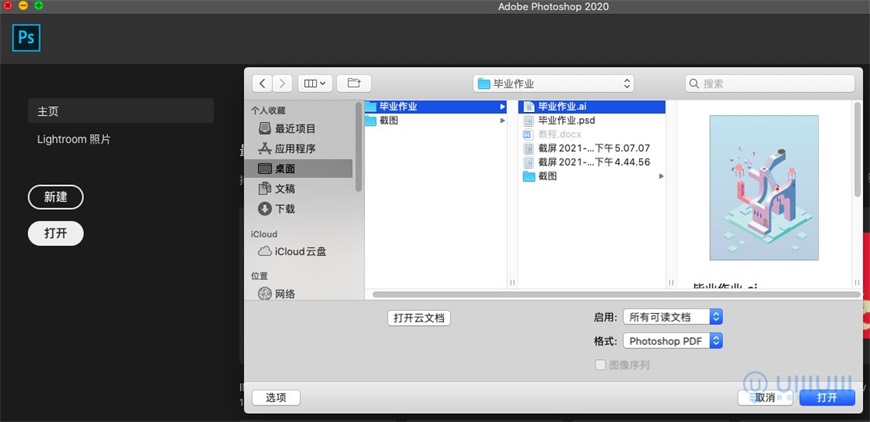This screenshot has width=870, height=422.
Task: Open the Format Photoshop PDF dropdown
Action: [672, 341]
